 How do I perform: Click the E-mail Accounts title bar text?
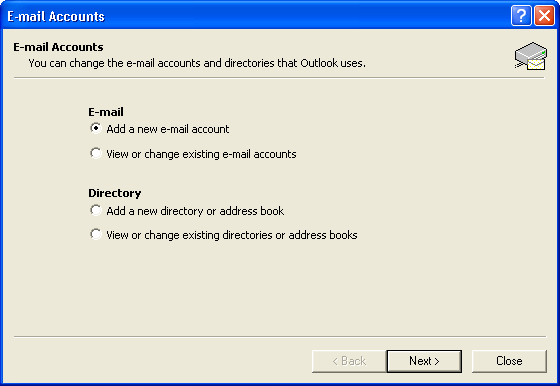point(56,16)
